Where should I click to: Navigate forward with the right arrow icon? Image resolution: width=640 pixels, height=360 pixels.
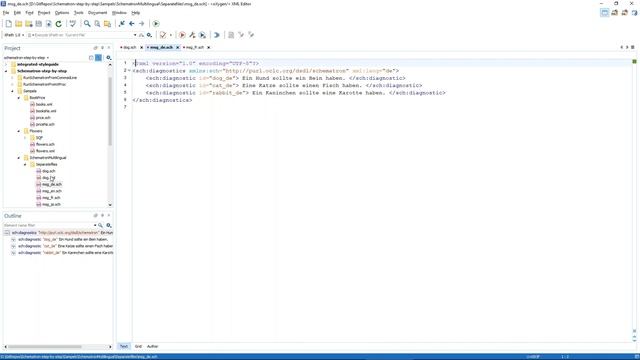[x=142, y=24]
